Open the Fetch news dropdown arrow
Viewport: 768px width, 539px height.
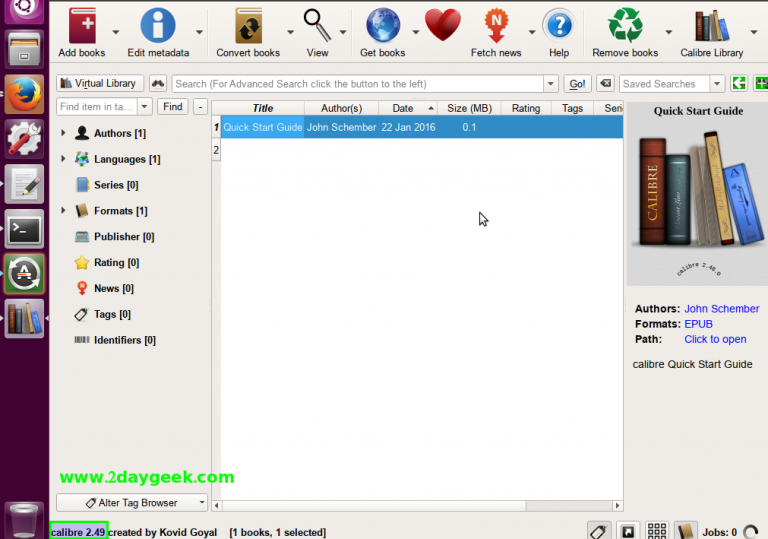532,32
